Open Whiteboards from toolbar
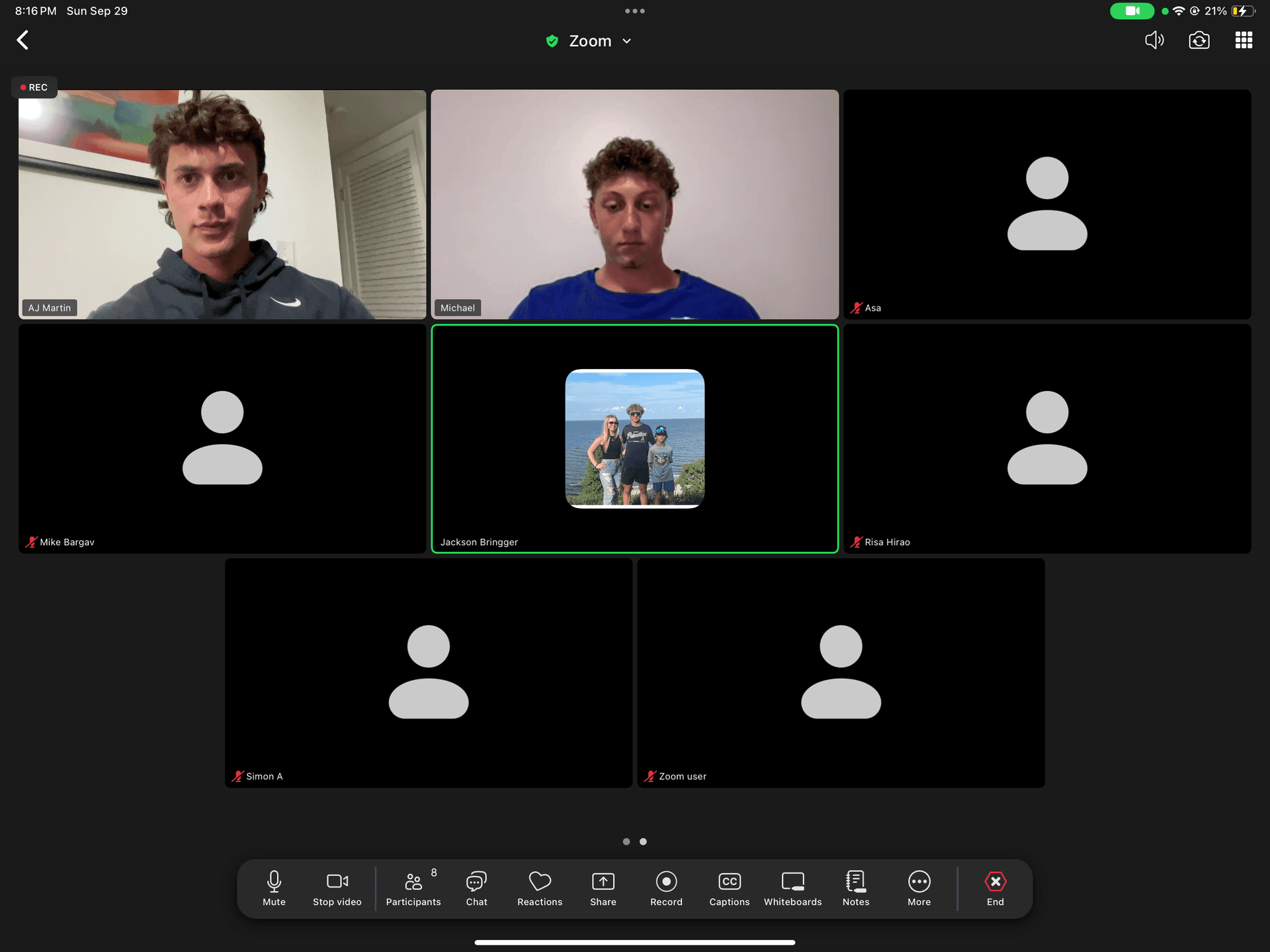Viewport: 1270px width, 952px height. [x=792, y=888]
